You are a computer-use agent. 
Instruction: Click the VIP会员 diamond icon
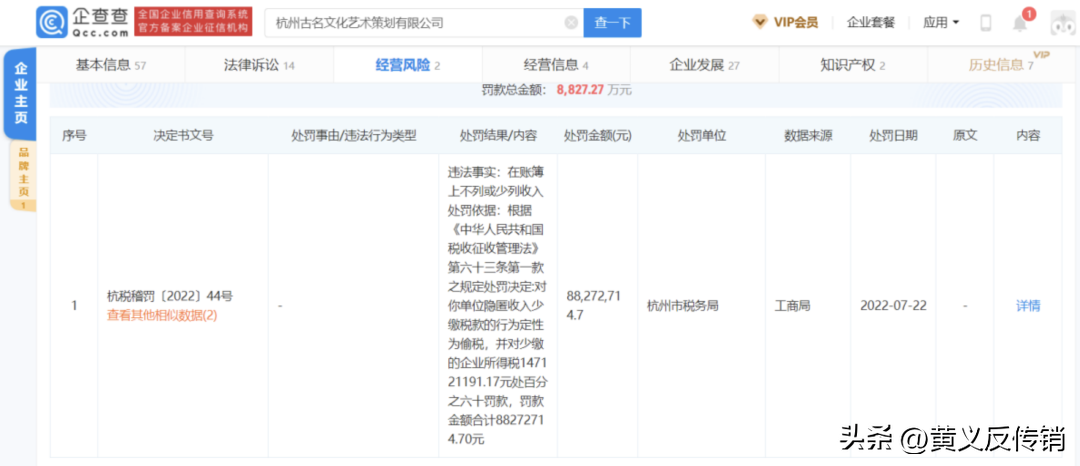click(x=760, y=22)
